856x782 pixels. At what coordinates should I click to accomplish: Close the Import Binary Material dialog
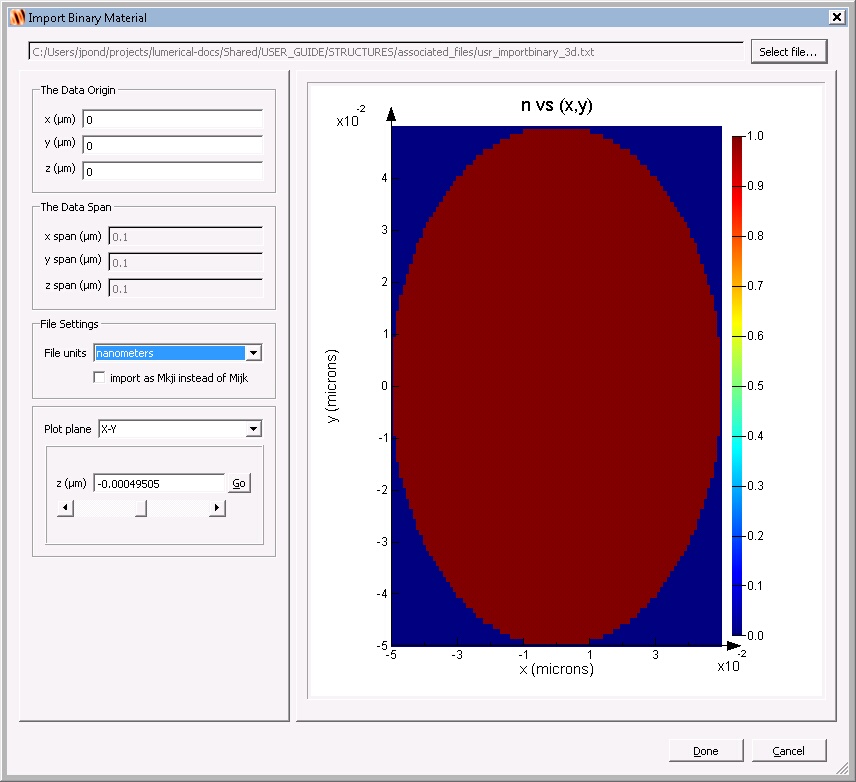pyautogui.click(x=836, y=17)
